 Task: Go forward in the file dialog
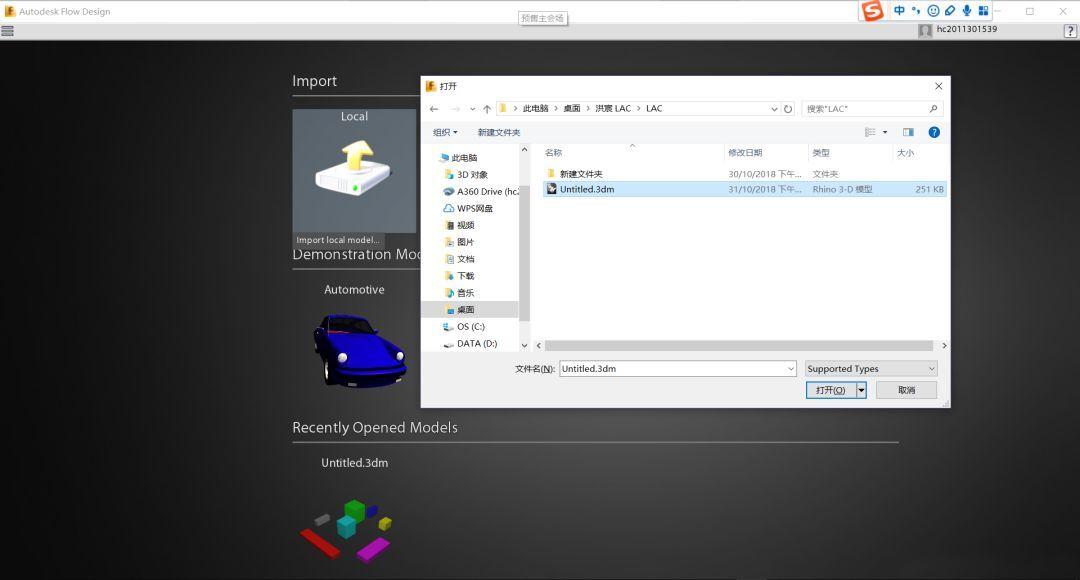[455, 109]
